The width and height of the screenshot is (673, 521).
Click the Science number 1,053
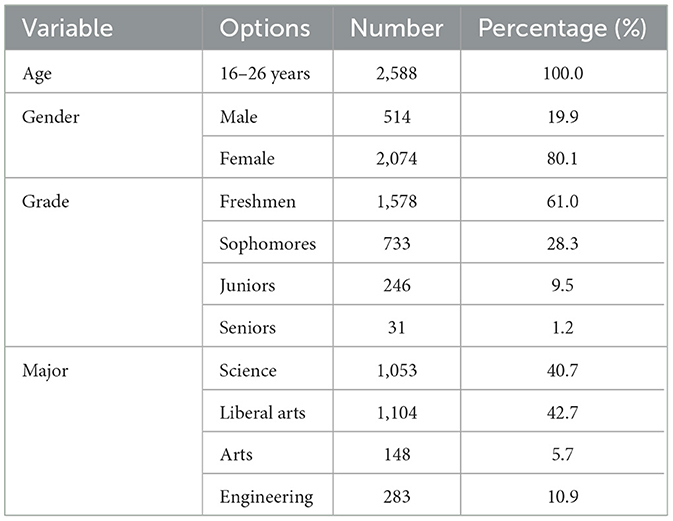tap(397, 370)
